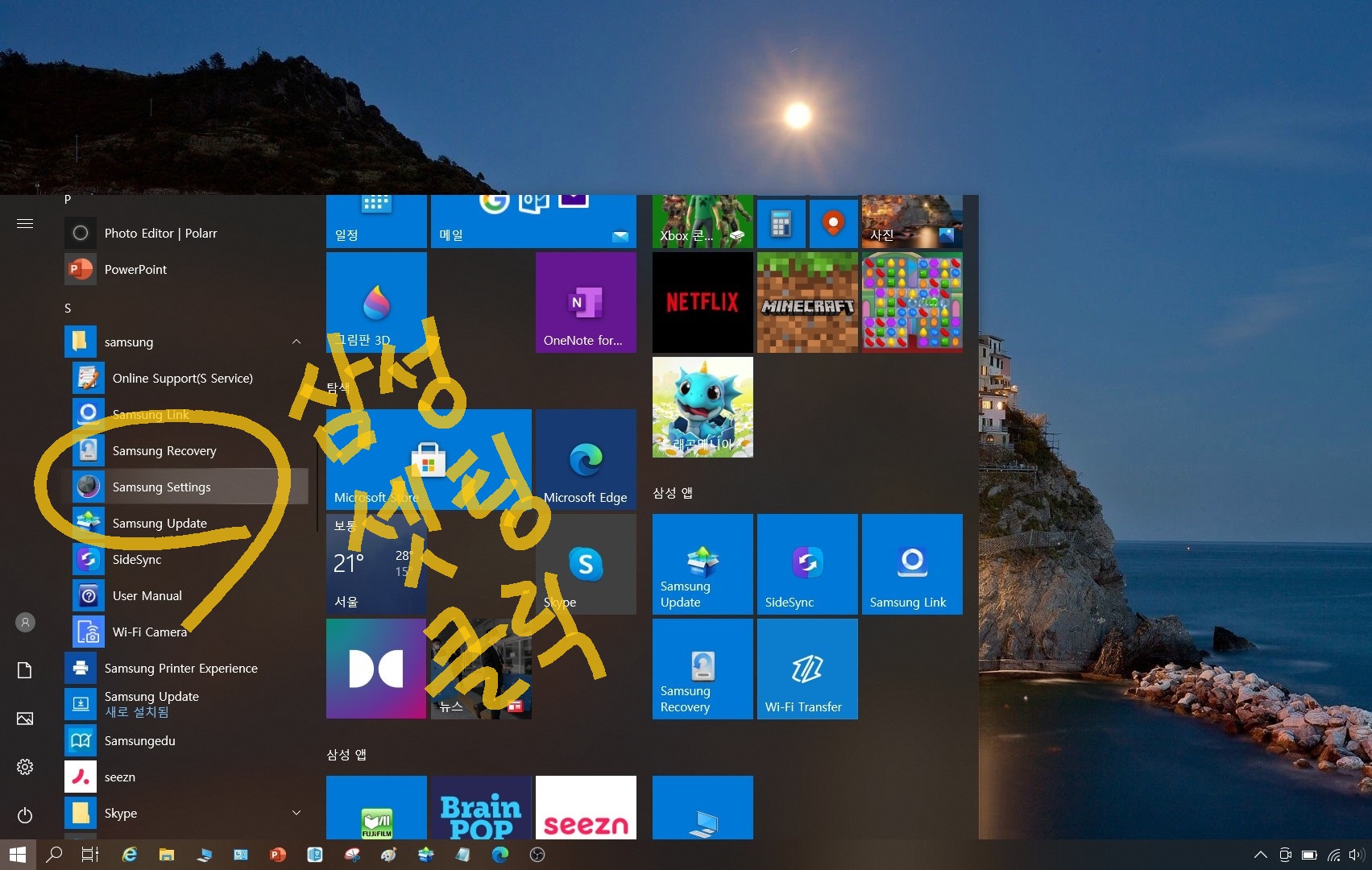Viewport: 1372px width, 870px height.
Task: Click the Windows Start button
Action: [x=18, y=855]
